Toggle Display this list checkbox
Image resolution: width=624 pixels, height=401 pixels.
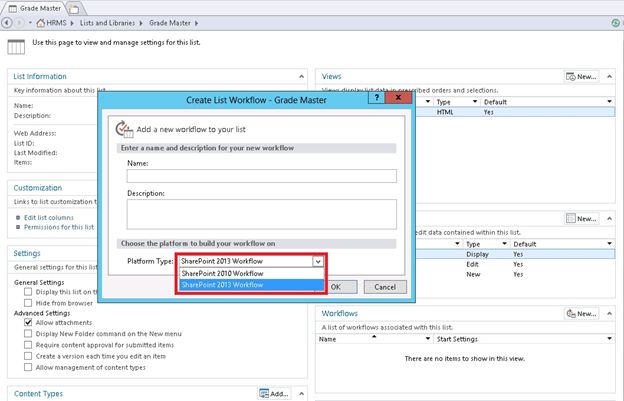coord(28,292)
